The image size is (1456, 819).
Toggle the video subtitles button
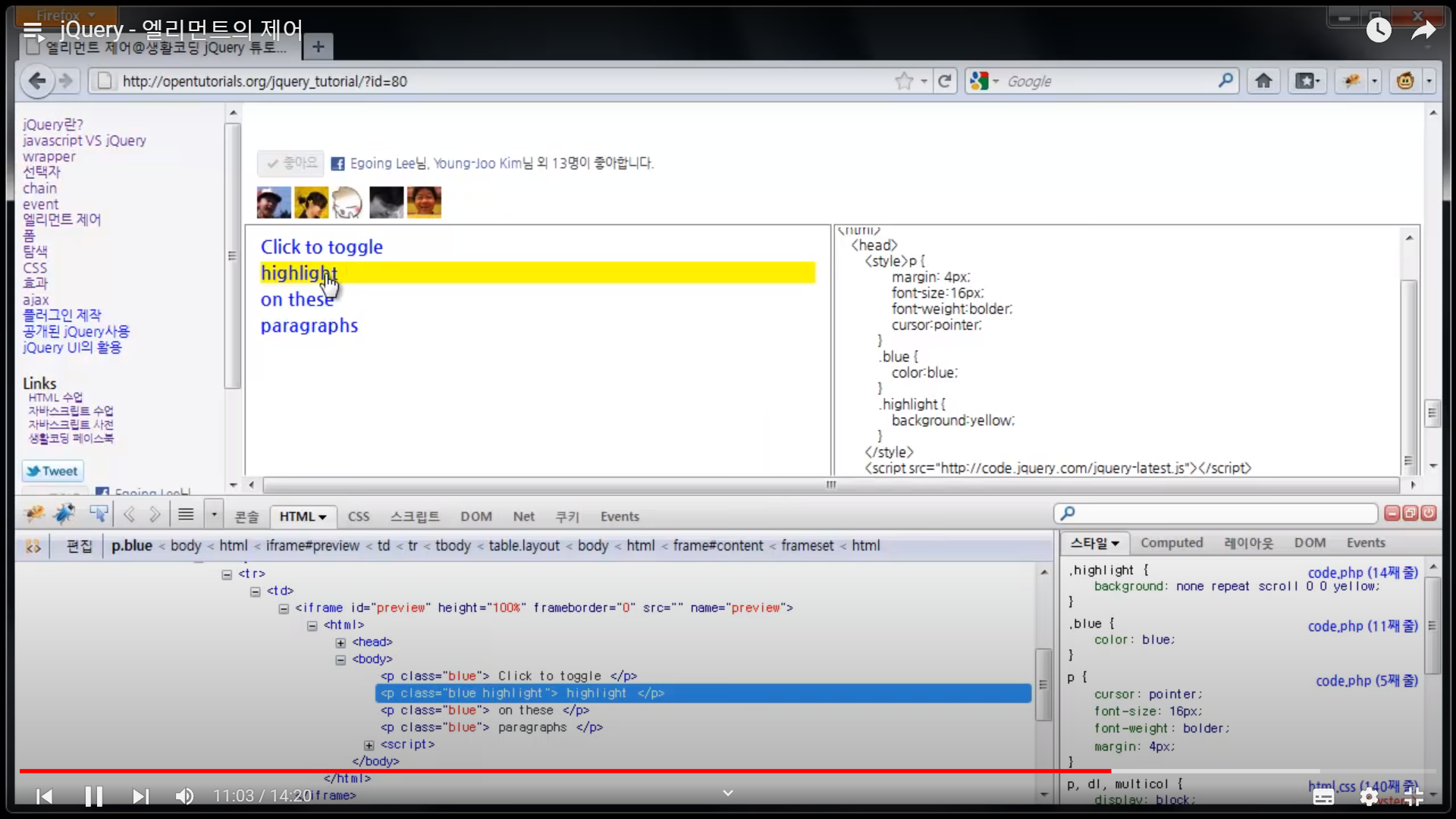click(1323, 796)
